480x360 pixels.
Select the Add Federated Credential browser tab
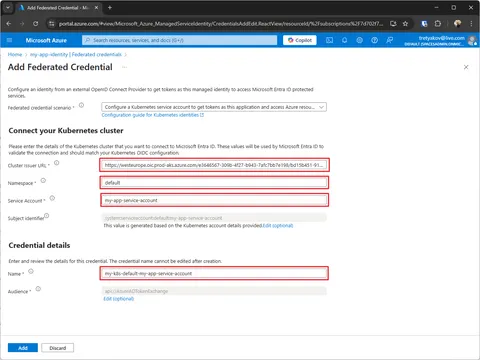57,7
